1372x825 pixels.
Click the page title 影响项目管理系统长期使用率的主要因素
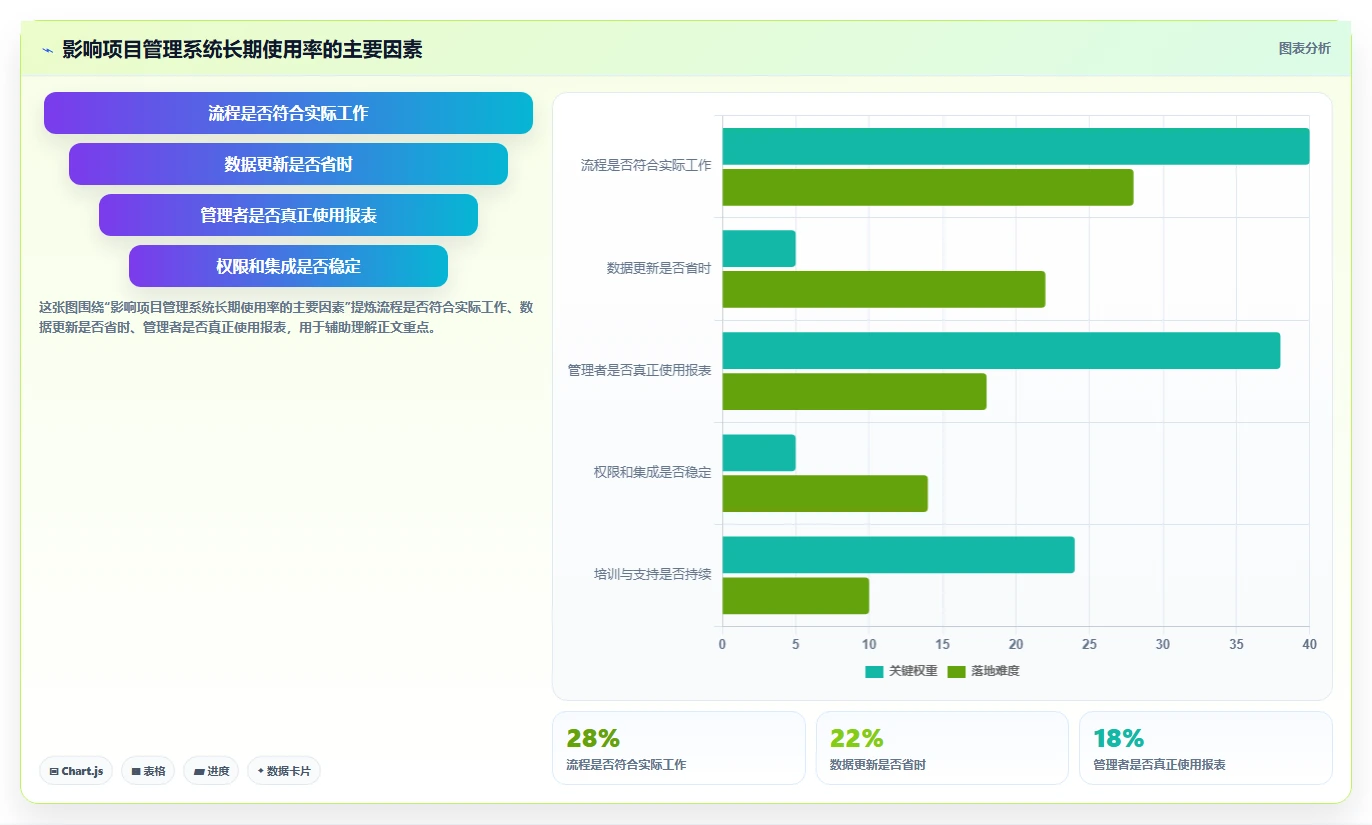click(242, 50)
